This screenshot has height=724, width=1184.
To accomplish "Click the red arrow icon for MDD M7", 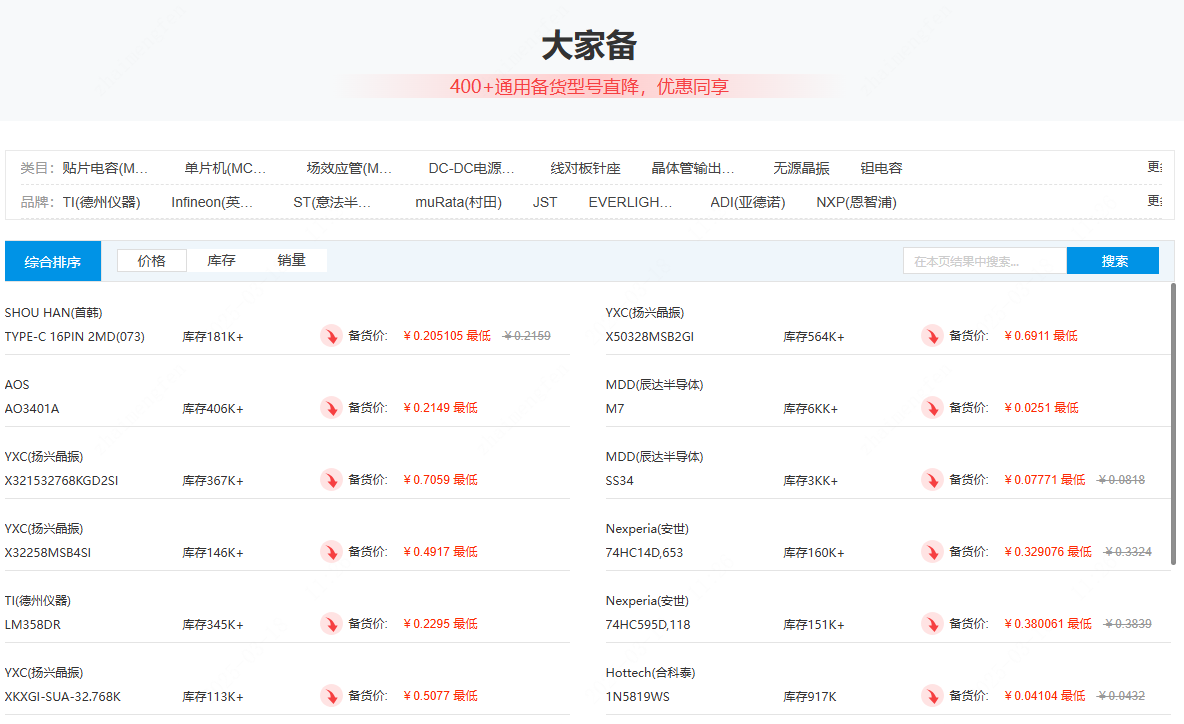I will [x=932, y=408].
